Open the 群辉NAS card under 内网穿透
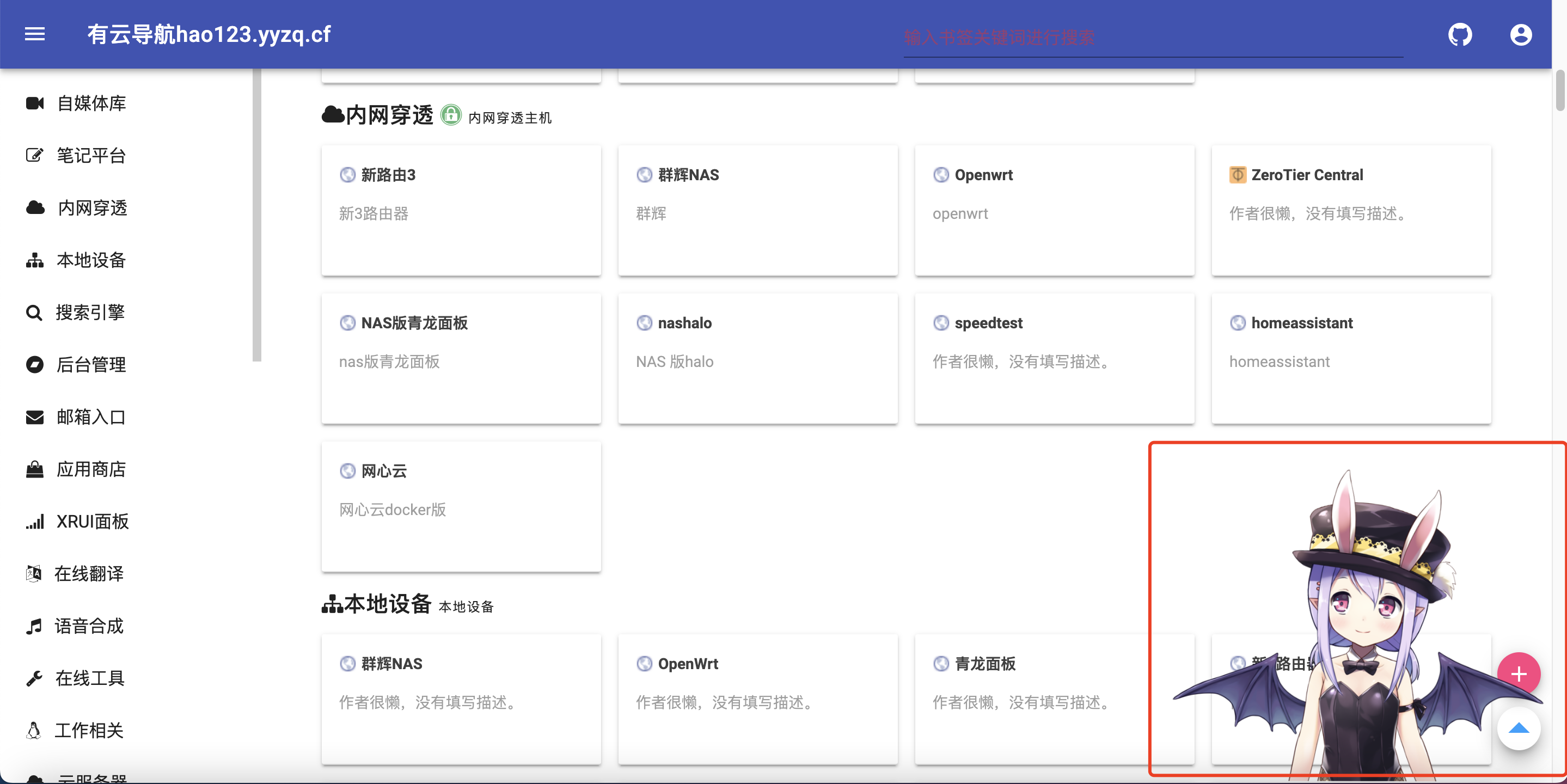Screen dimensions: 1567x784 (x=758, y=211)
